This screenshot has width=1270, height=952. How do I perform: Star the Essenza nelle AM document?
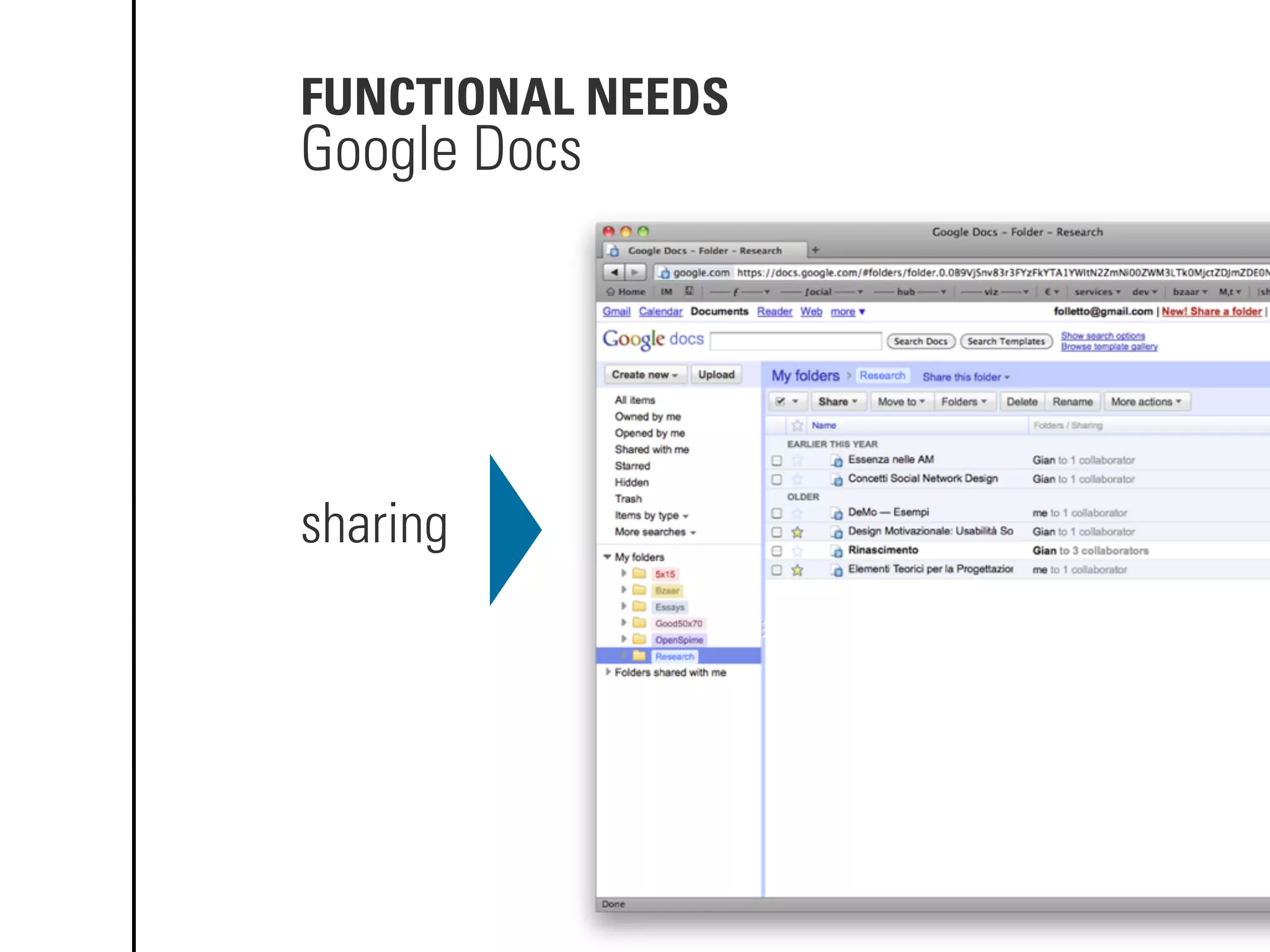tap(797, 460)
